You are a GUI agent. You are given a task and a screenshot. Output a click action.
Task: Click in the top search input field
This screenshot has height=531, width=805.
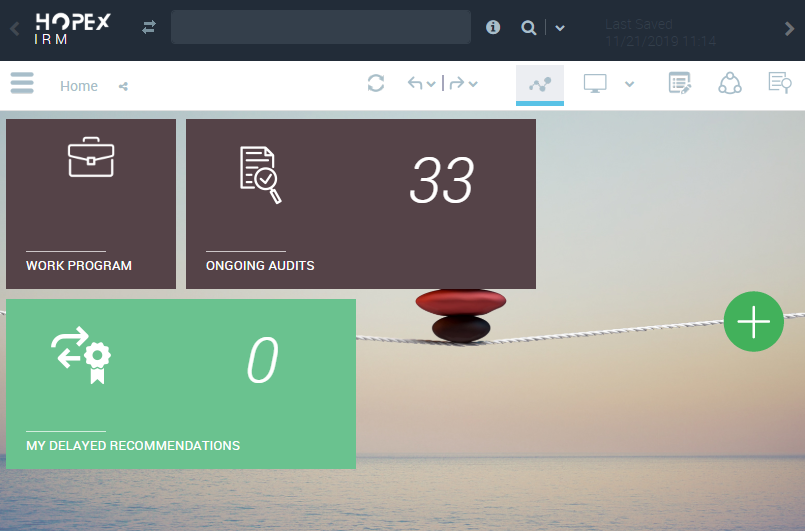pos(320,28)
